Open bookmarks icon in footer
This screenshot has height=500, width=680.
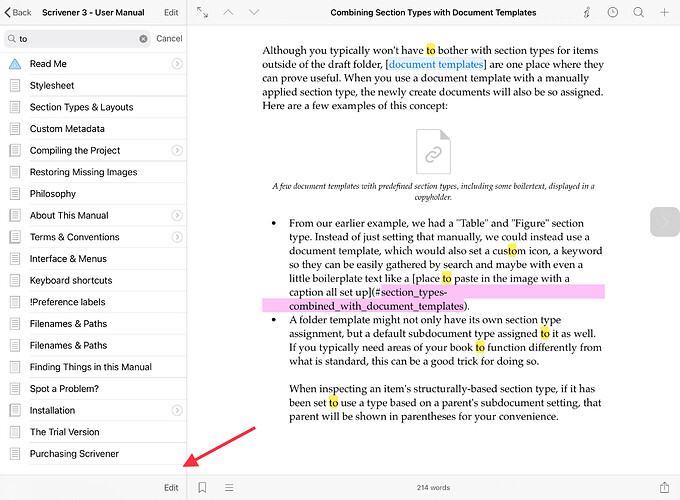coord(202,488)
